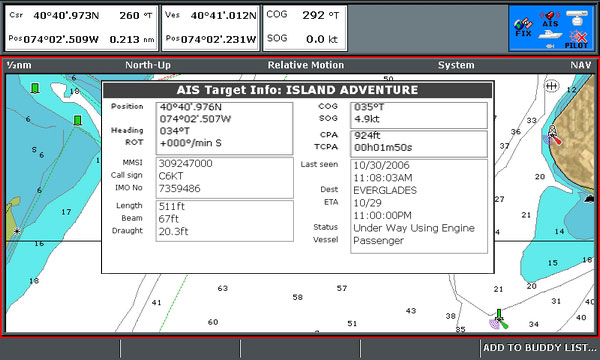Click the MMSI field value 309247000
This screenshot has height=360, width=600.
point(186,163)
